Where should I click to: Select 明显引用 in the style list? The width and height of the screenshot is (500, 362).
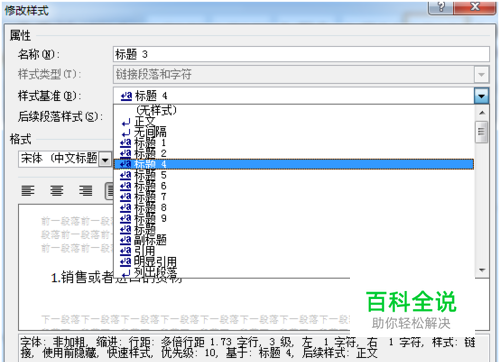[293, 261]
